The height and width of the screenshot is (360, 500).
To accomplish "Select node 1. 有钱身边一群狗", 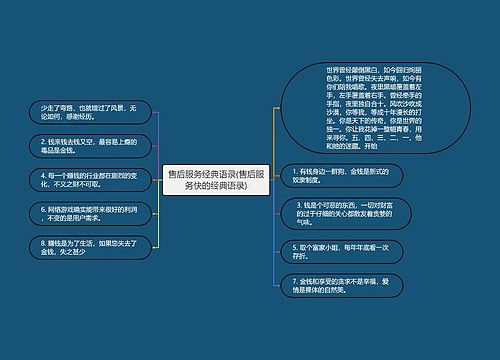I will (x=342, y=176).
